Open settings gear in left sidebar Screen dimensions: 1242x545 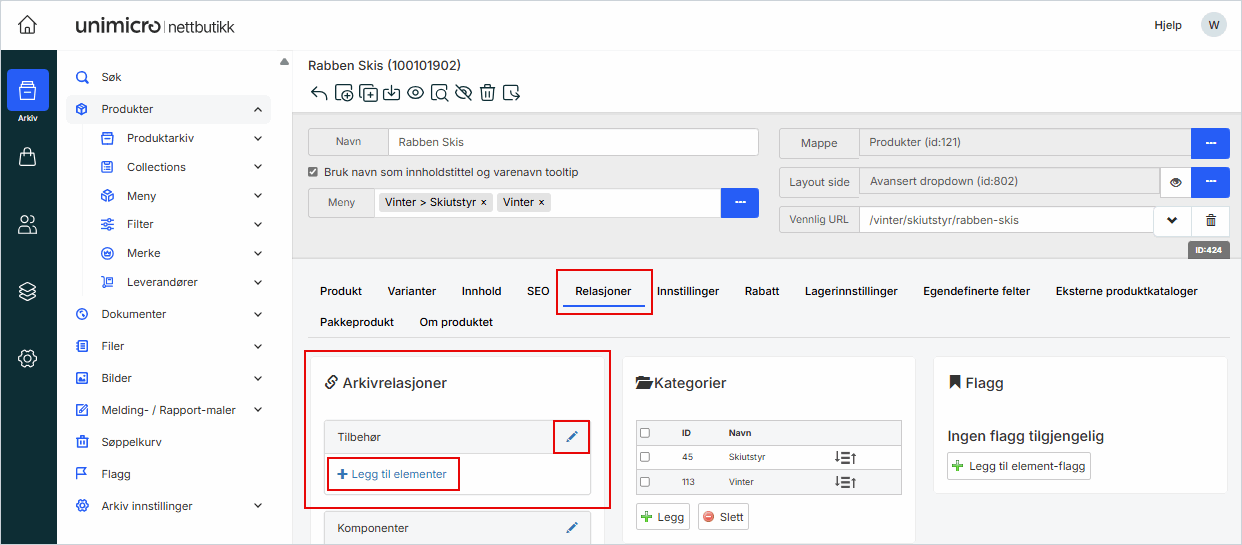coord(28,358)
